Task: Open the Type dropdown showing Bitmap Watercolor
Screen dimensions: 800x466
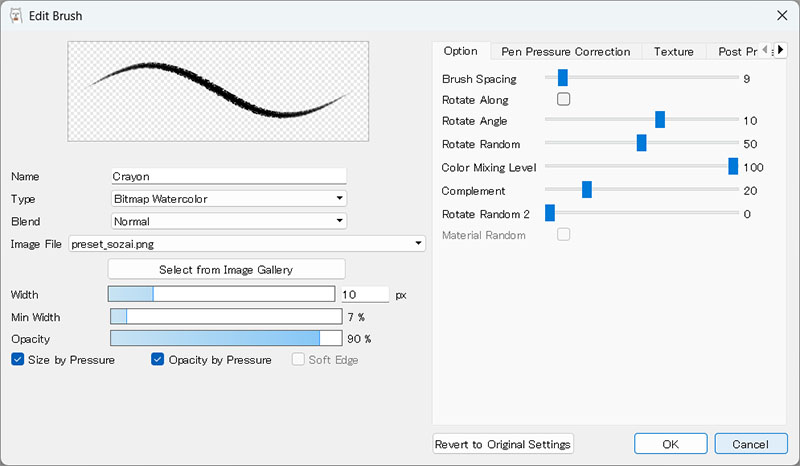Action: point(228,198)
